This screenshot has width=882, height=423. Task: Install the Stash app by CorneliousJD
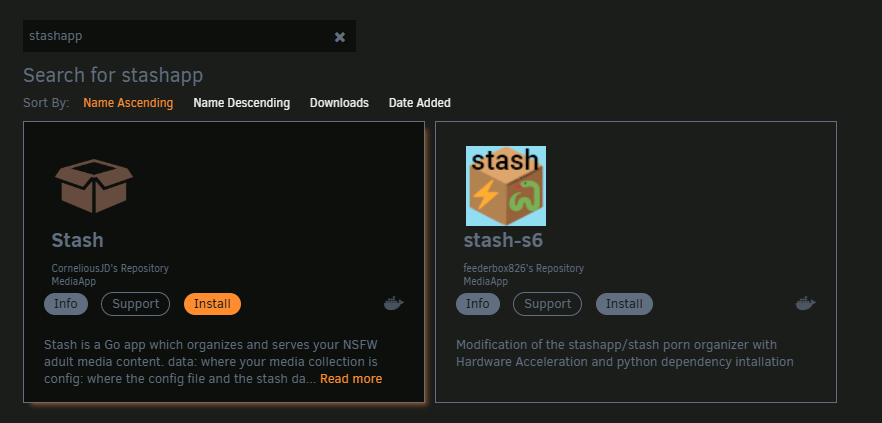click(x=212, y=304)
